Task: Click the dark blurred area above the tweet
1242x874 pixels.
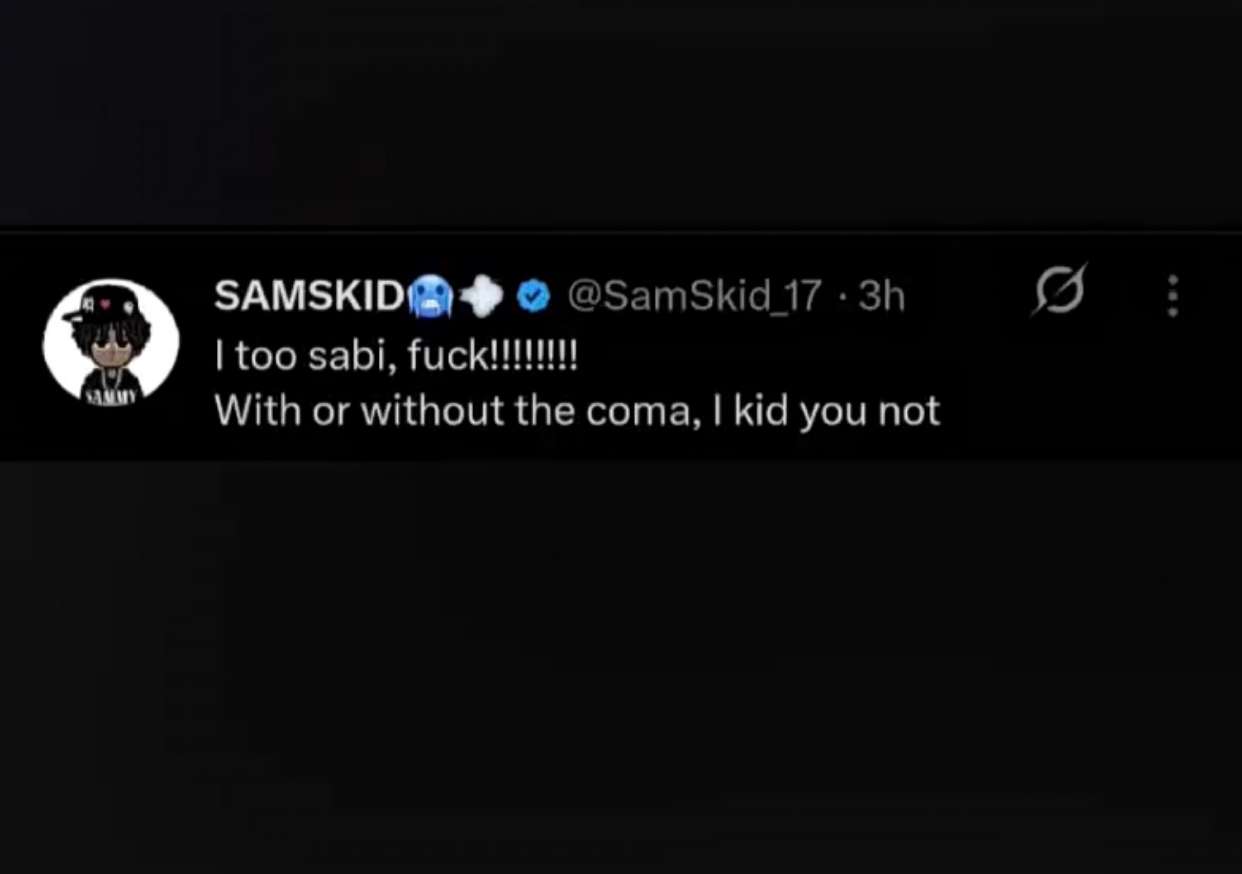Action: click(x=620, y=110)
